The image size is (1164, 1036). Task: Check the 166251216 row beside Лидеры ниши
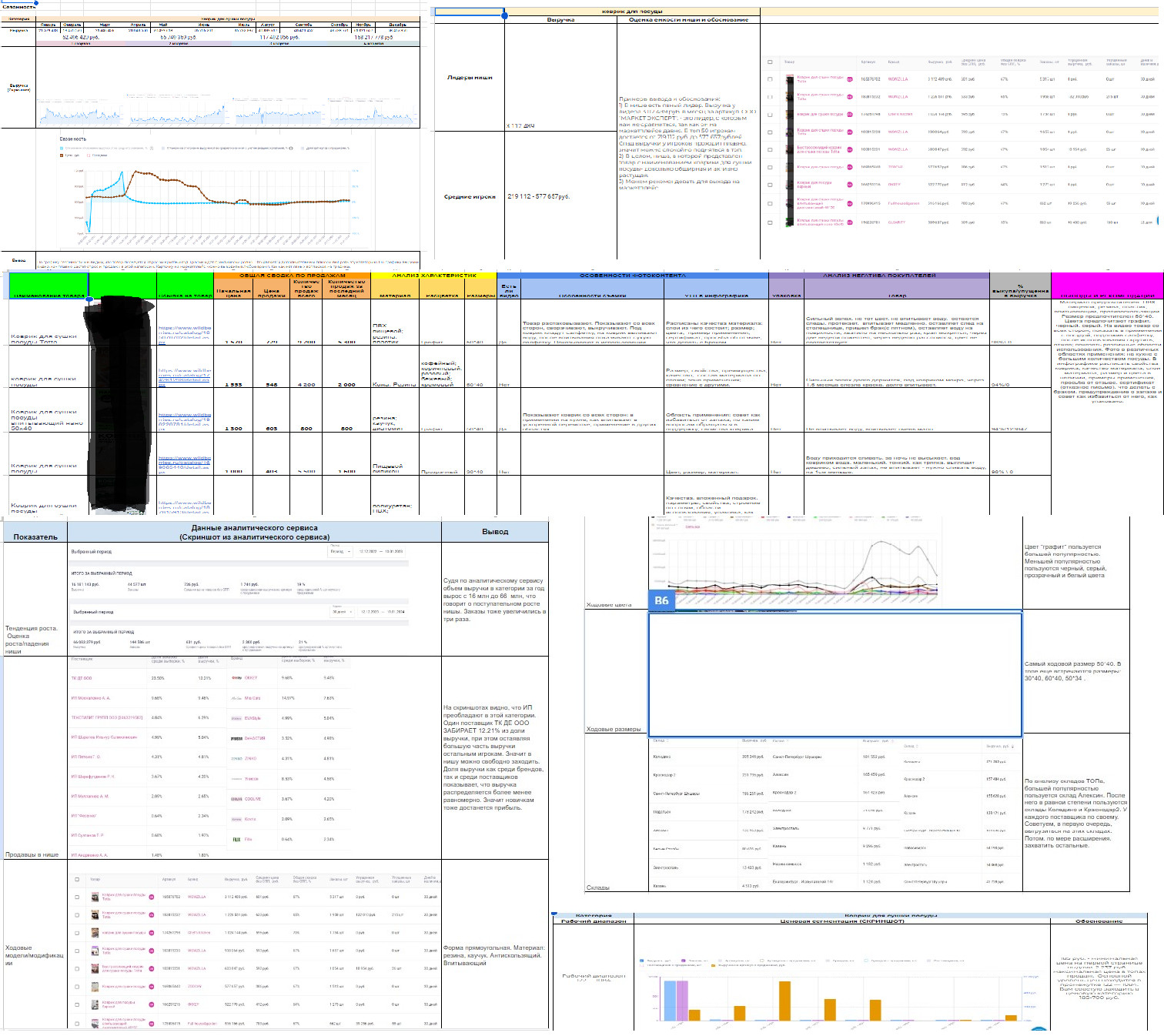(770, 185)
